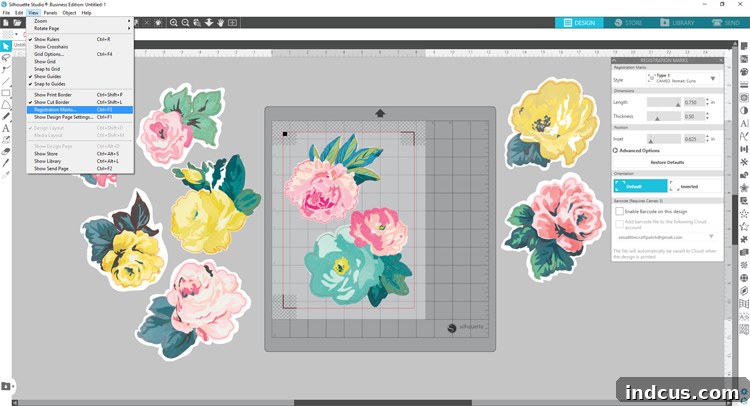Open the registration mark Style dropdown
Image resolution: width=750 pixels, height=406 pixels.
click(x=683, y=78)
